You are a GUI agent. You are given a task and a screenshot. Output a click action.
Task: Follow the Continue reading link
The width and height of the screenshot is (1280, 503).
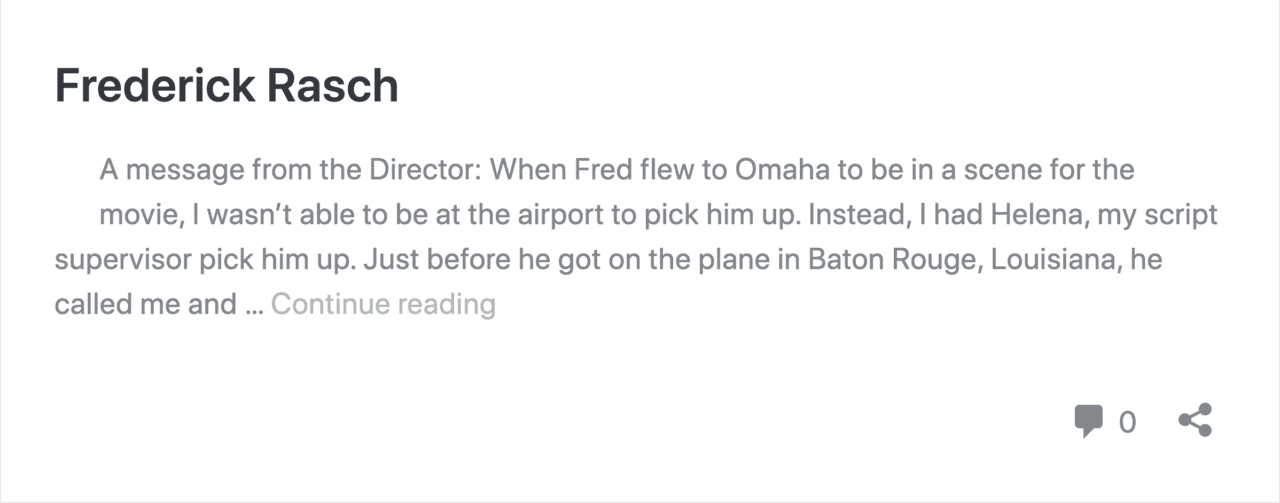tap(383, 303)
